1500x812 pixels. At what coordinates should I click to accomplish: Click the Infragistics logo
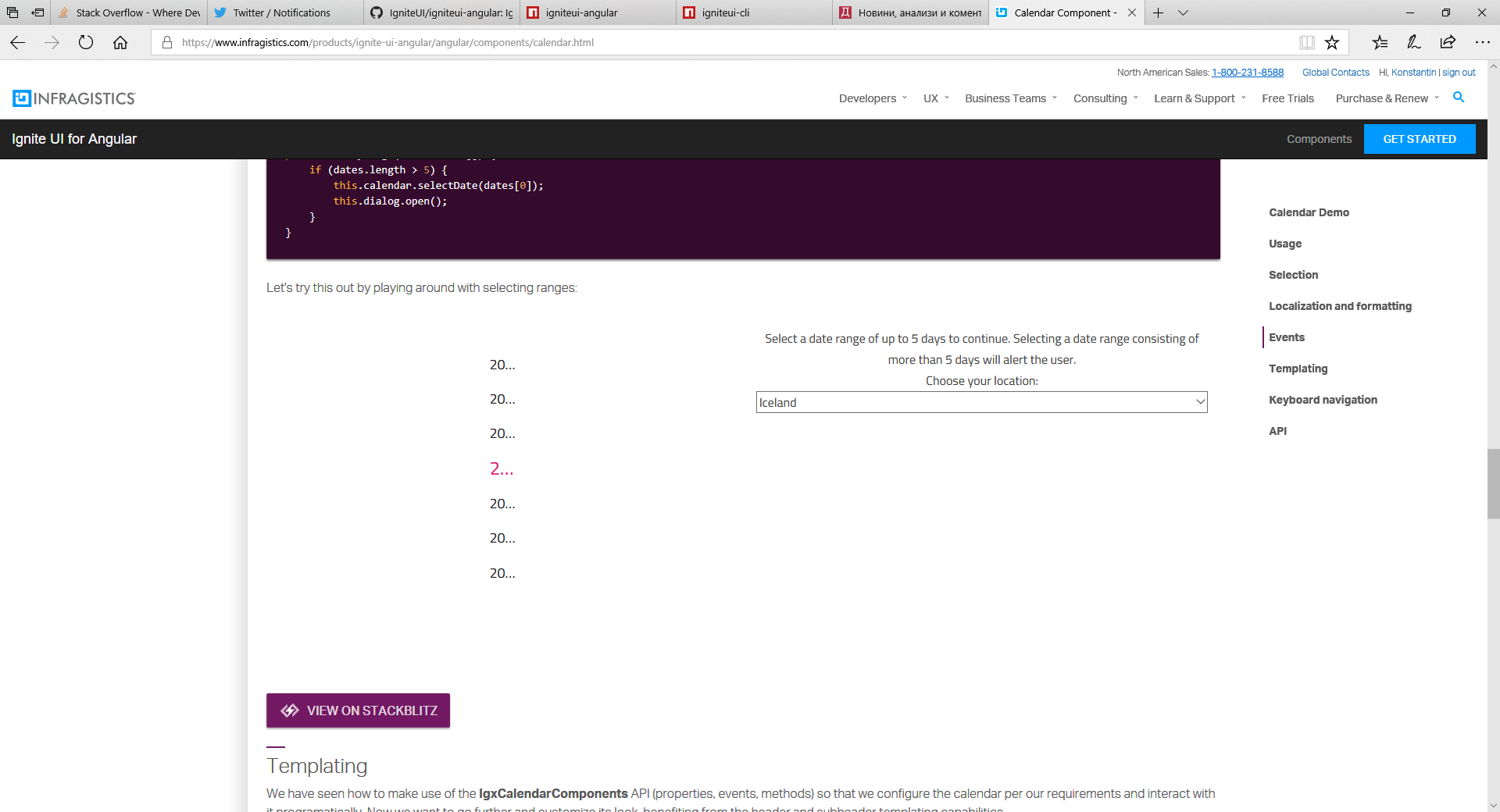coord(74,98)
